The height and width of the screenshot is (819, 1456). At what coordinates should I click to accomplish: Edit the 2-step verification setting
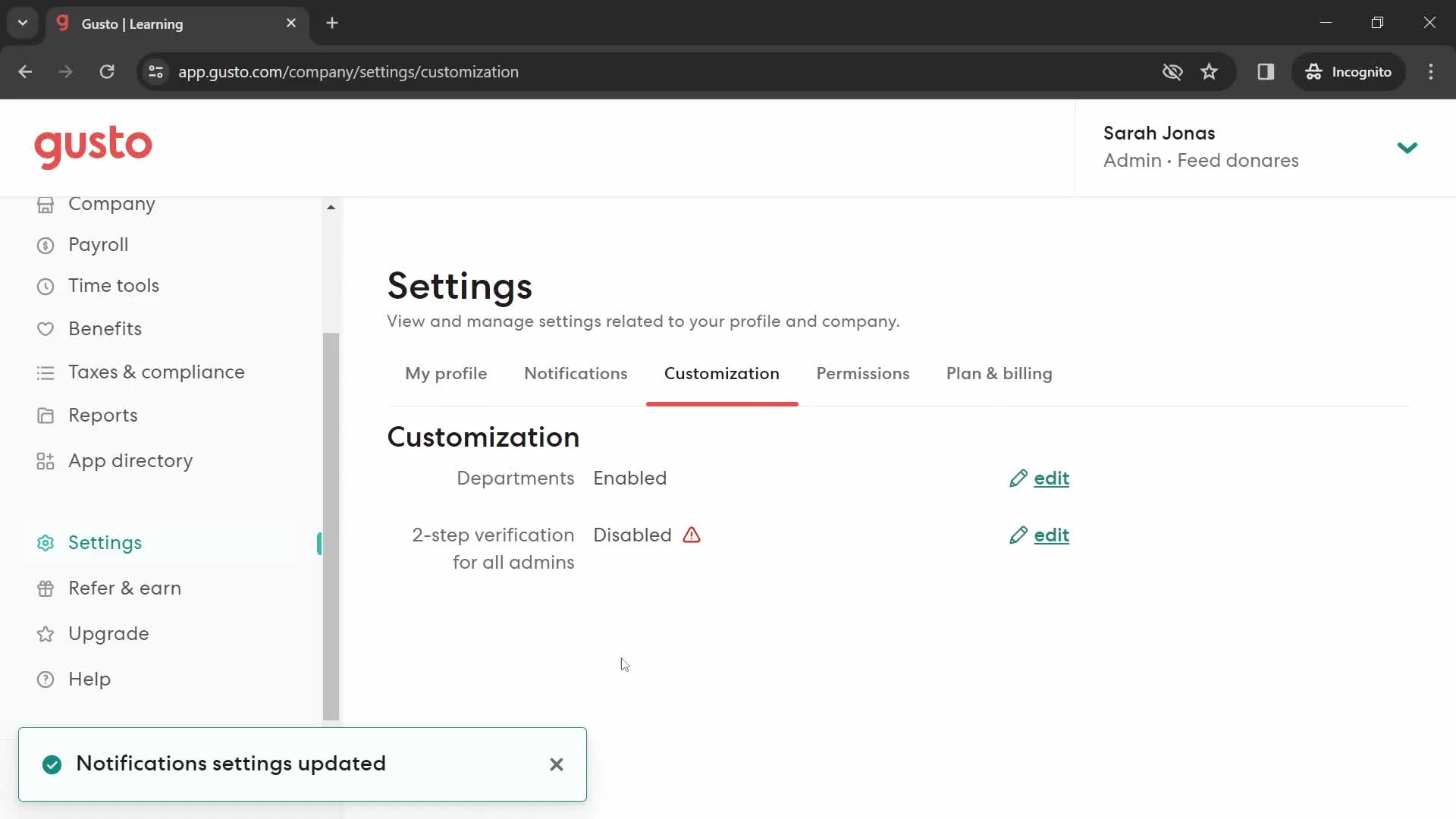(1037, 535)
